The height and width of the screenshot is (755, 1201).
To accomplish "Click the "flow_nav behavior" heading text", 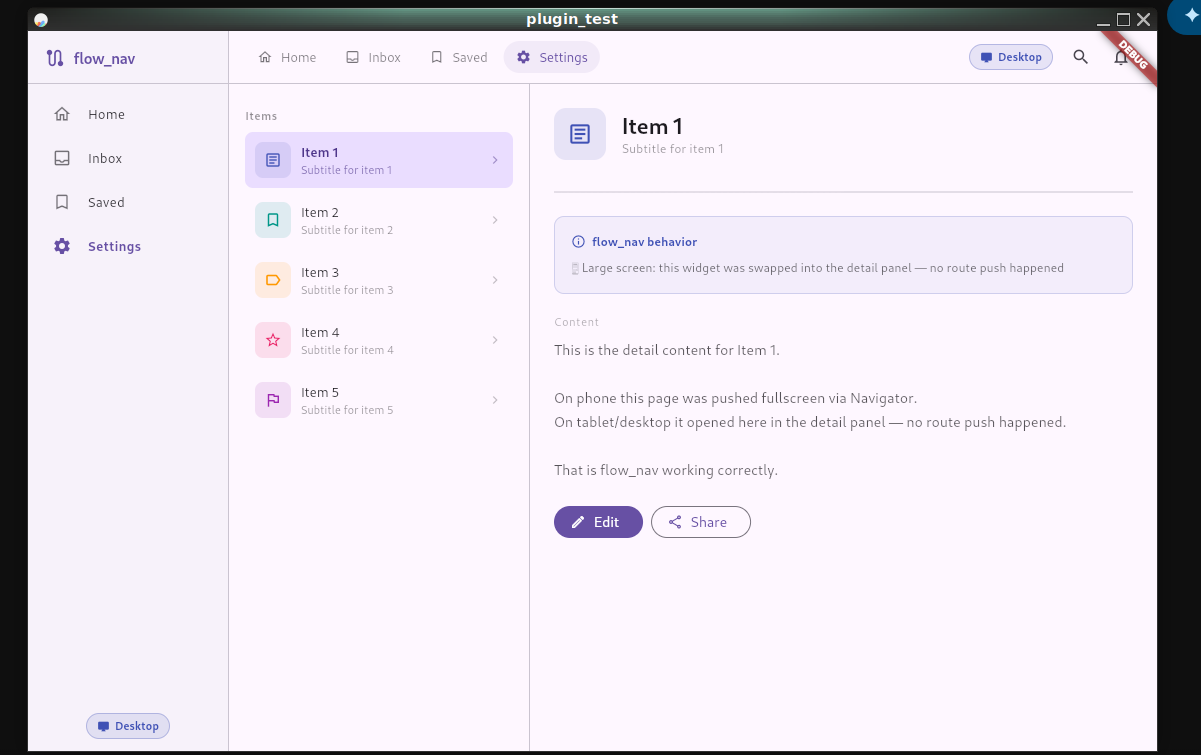I will 644,242.
